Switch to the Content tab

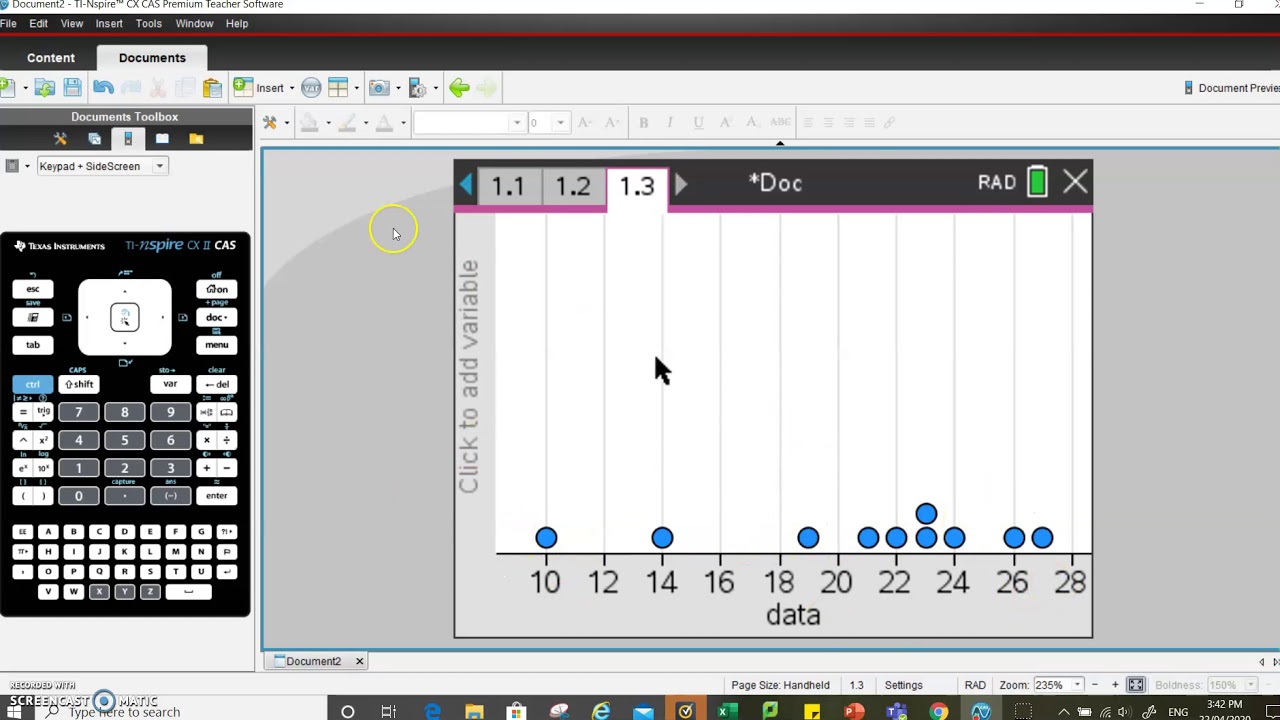51,58
